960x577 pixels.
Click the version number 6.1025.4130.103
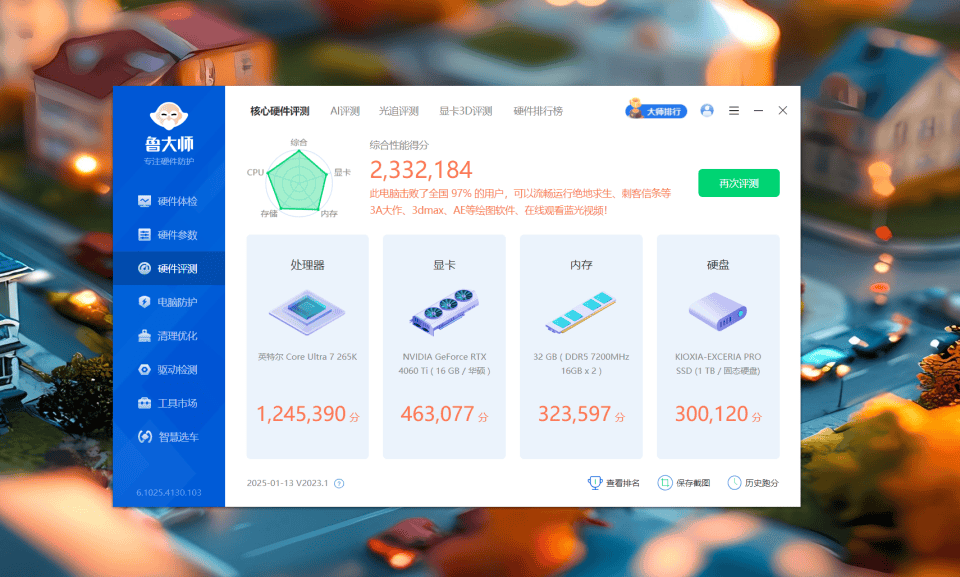point(169,492)
